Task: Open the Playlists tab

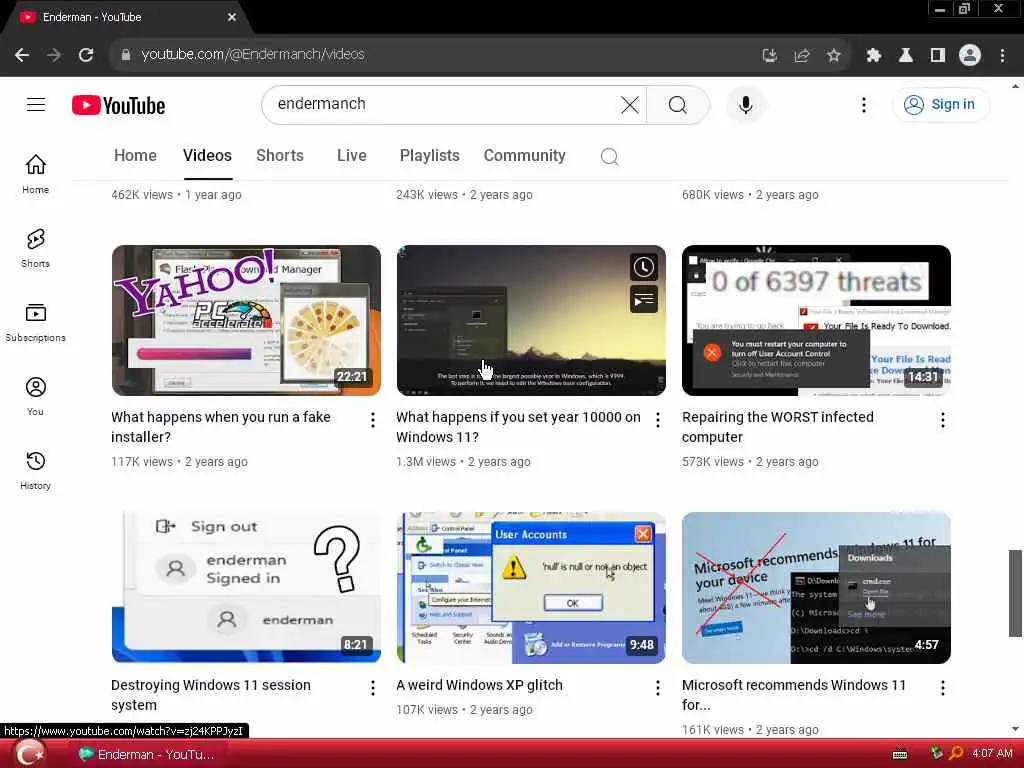Action: [430, 155]
